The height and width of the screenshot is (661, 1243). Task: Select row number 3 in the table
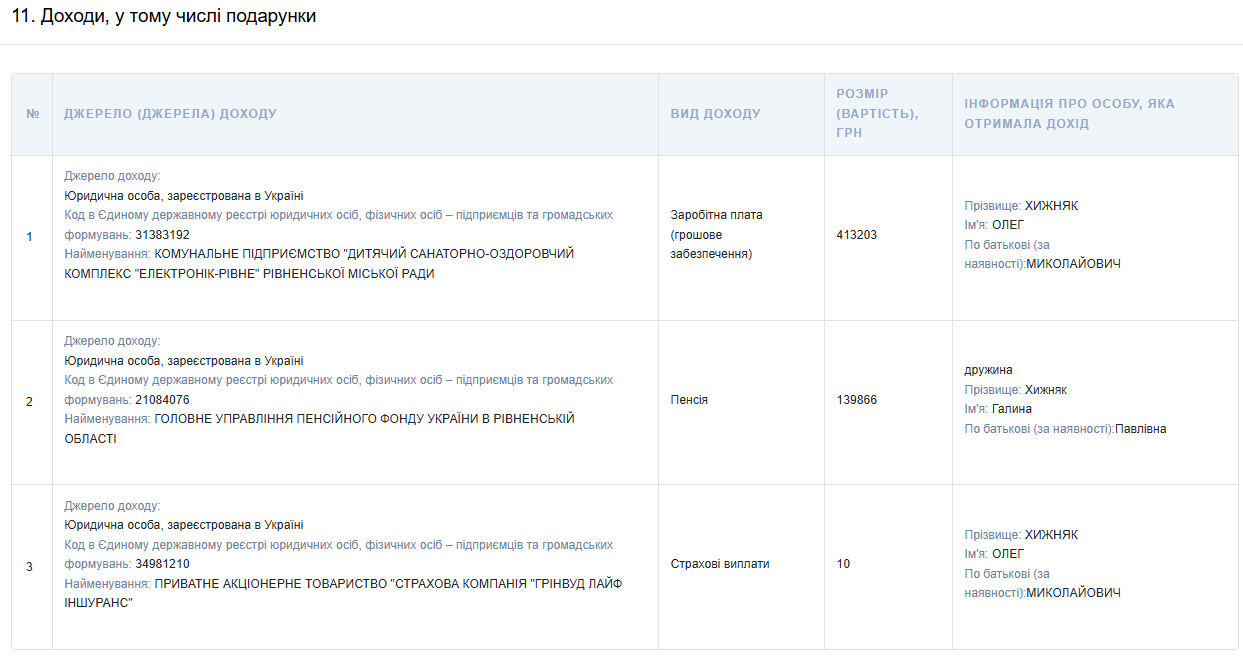[29, 567]
